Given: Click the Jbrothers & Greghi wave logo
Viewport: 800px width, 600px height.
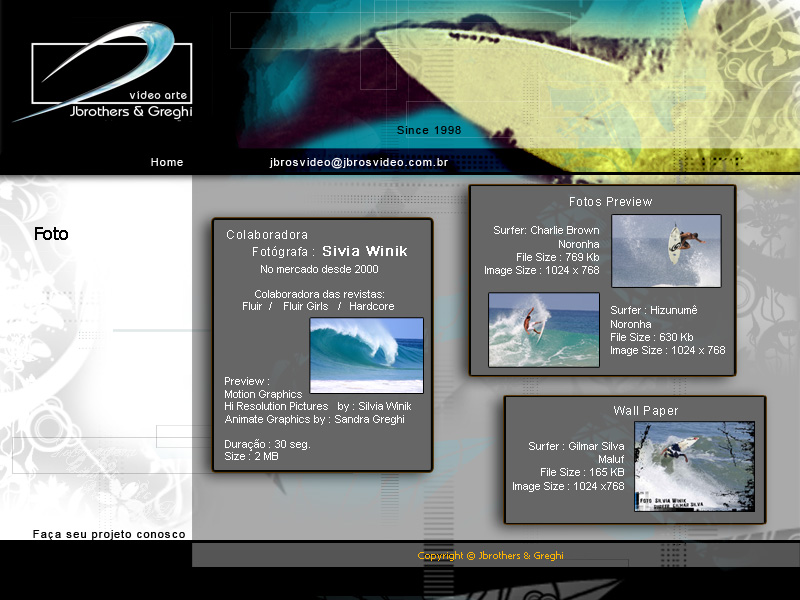Looking at the screenshot, I should click(105, 71).
